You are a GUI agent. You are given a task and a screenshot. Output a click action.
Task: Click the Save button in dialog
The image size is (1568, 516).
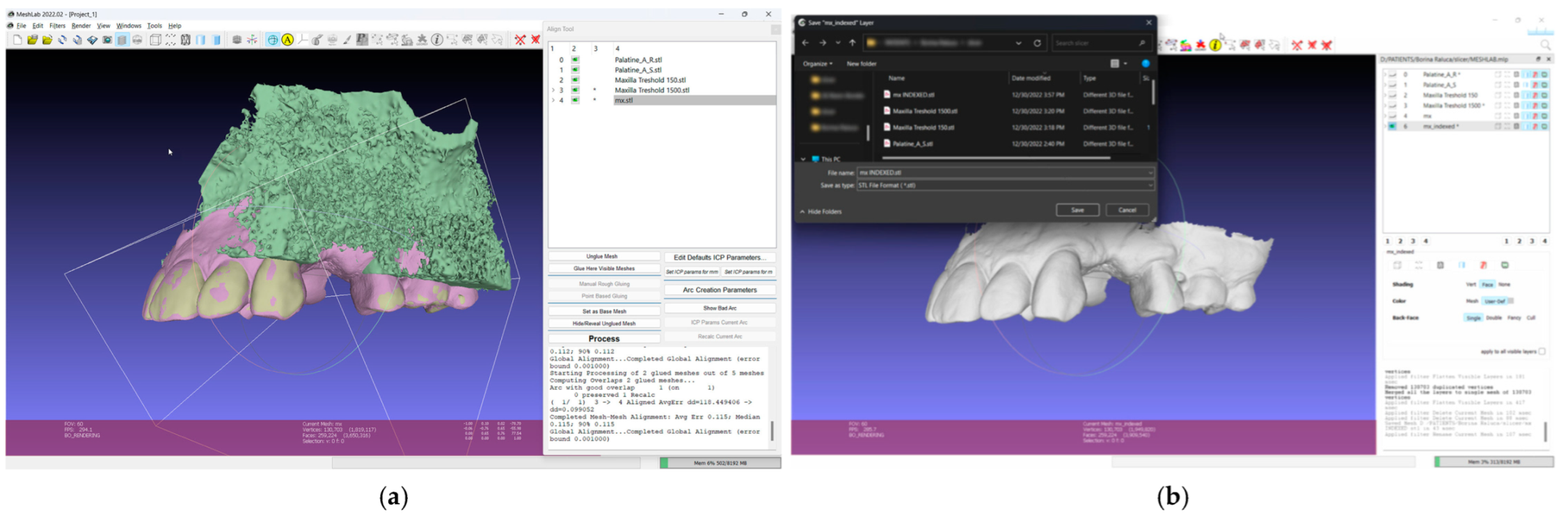click(1077, 210)
